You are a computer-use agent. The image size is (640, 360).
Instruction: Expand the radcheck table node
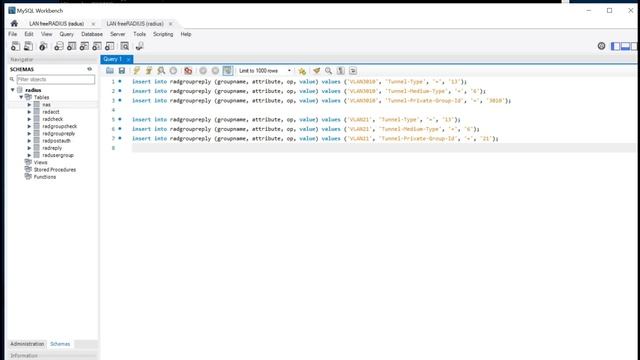(x=29, y=119)
